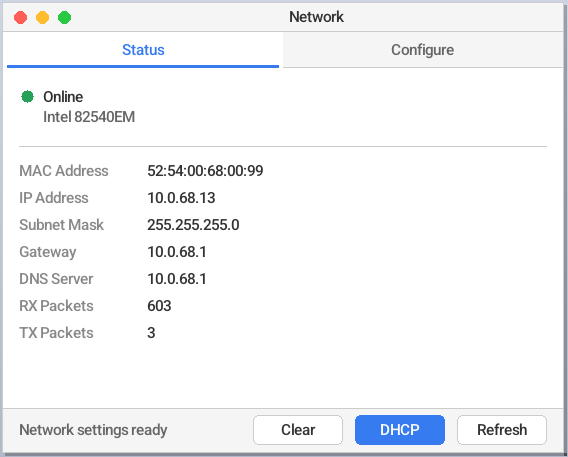Click the Network window title

click(x=316, y=17)
